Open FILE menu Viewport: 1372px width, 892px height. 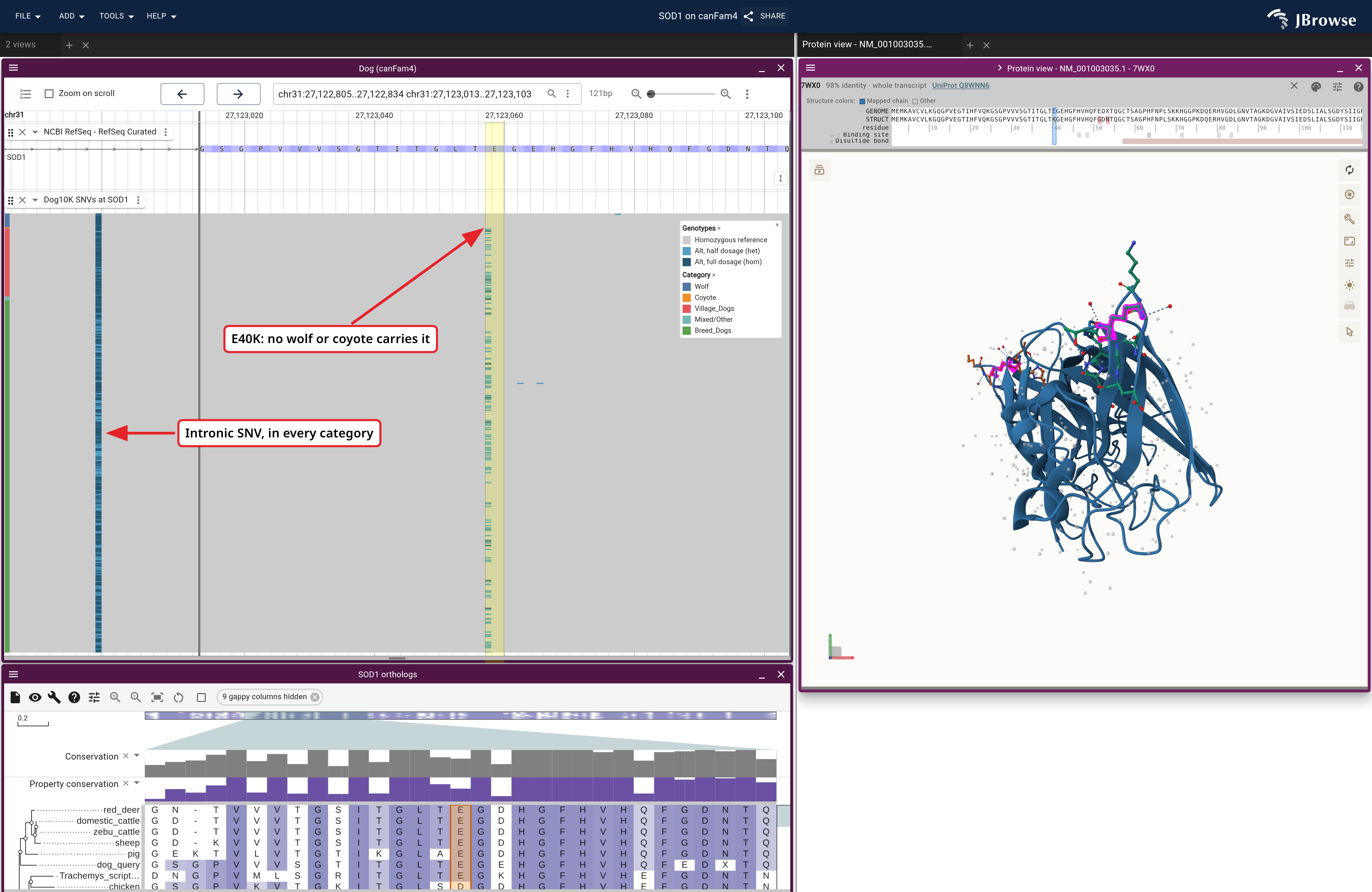(28, 16)
